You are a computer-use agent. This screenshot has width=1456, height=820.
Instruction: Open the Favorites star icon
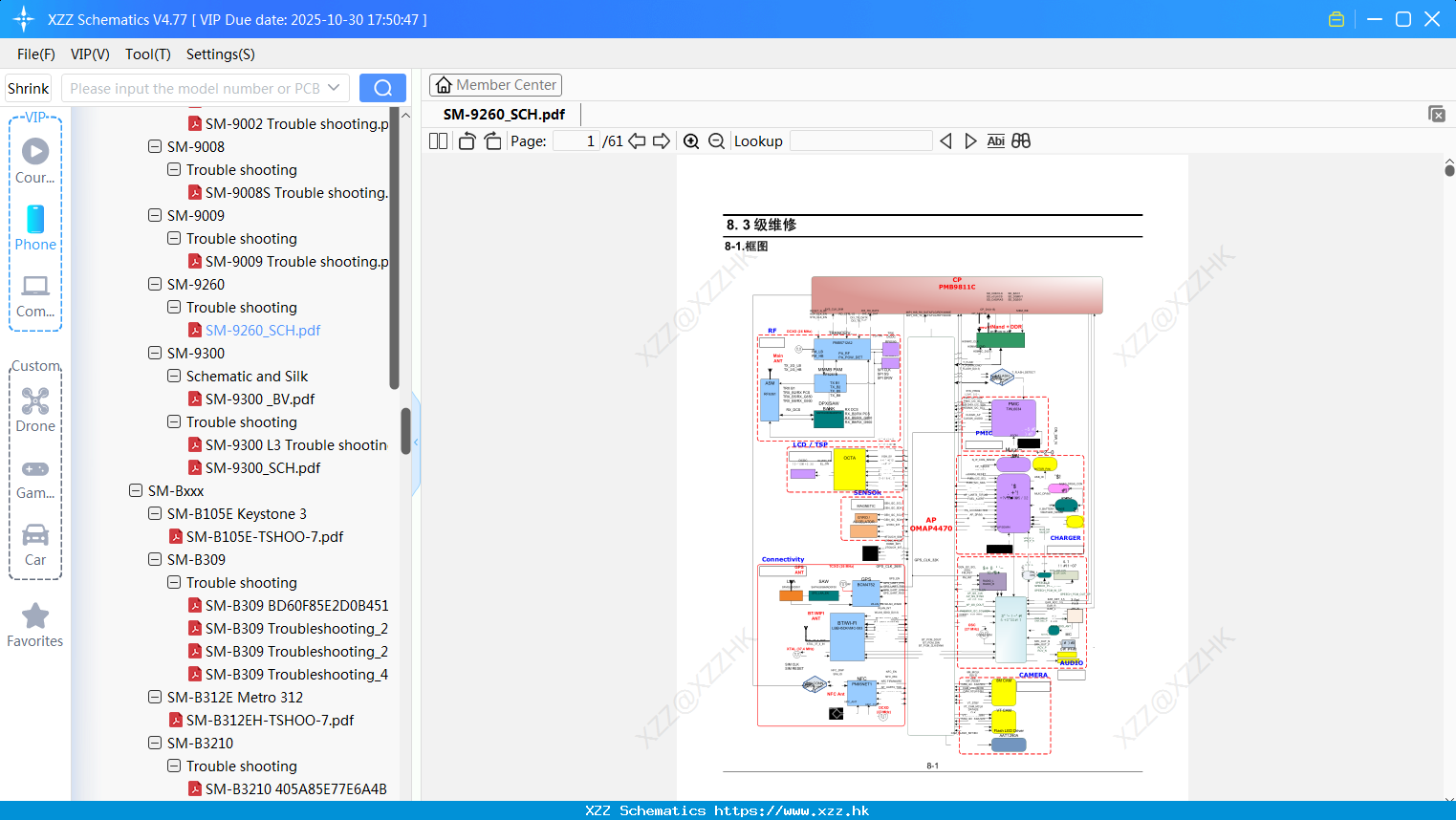pyautogui.click(x=35, y=615)
